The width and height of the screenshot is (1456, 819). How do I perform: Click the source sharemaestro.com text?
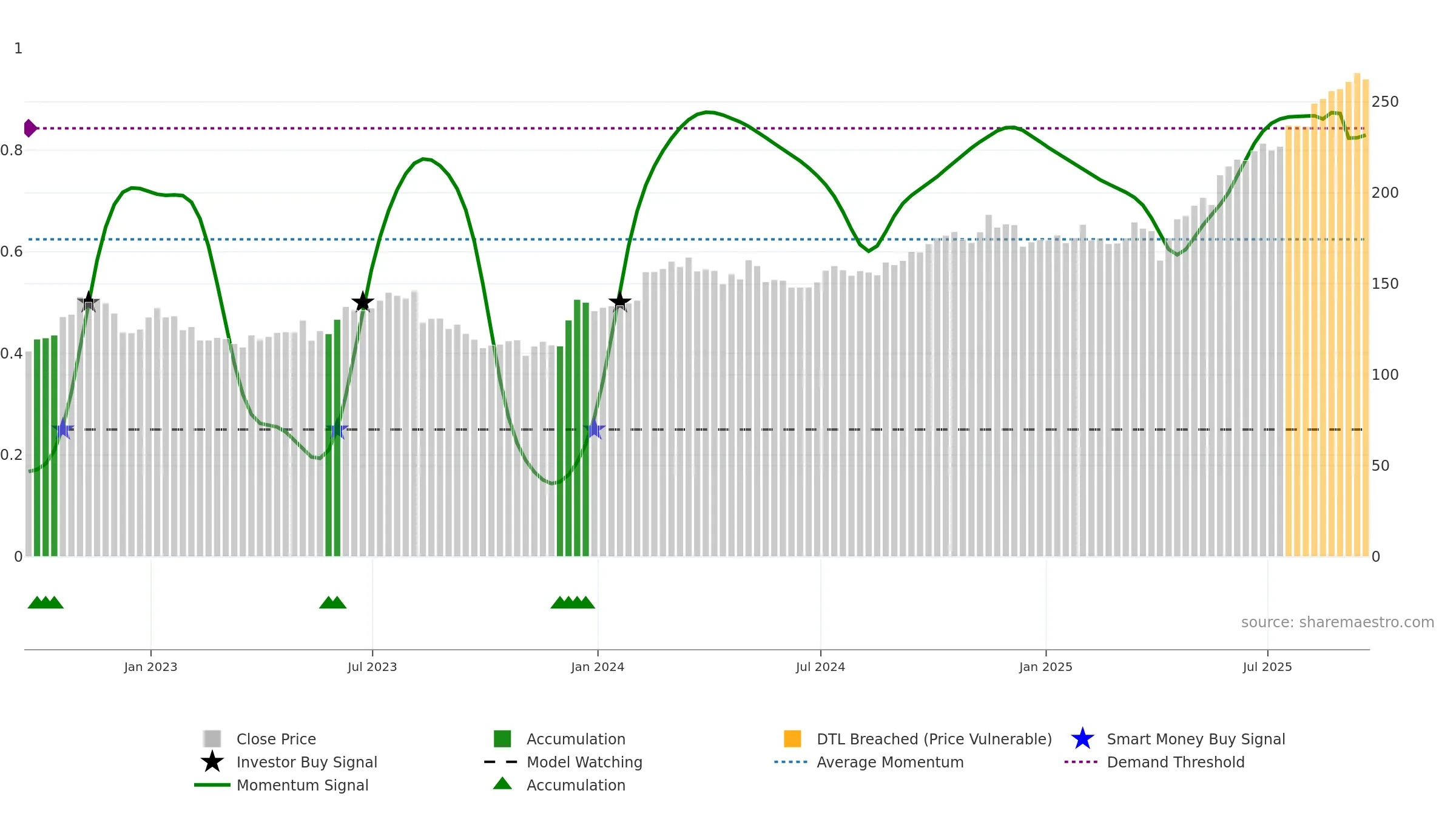[x=1338, y=622]
